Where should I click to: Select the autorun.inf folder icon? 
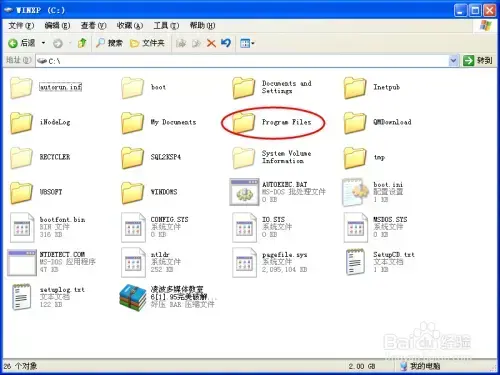[x=21, y=88]
